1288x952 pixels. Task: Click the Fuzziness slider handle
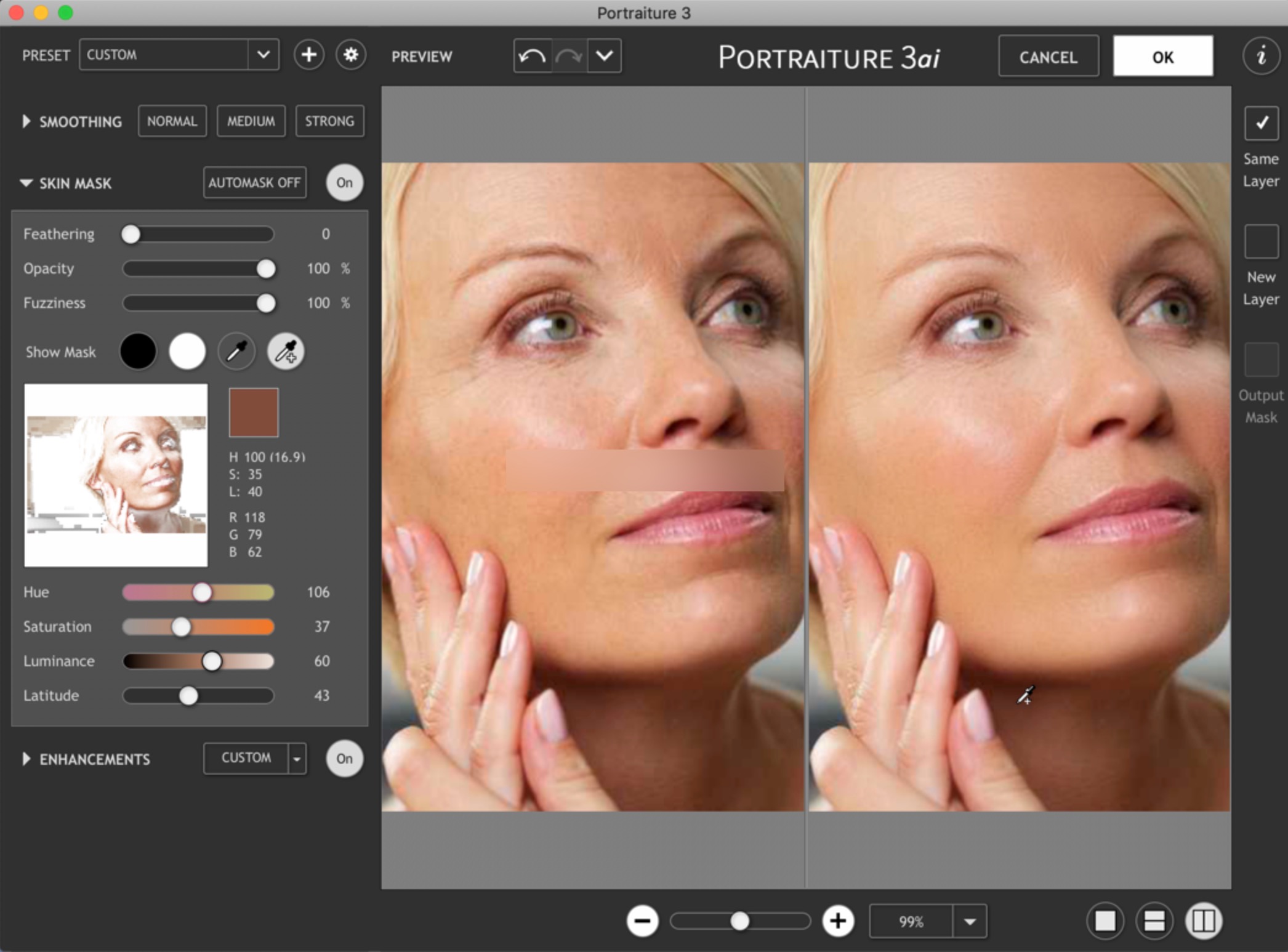266,303
